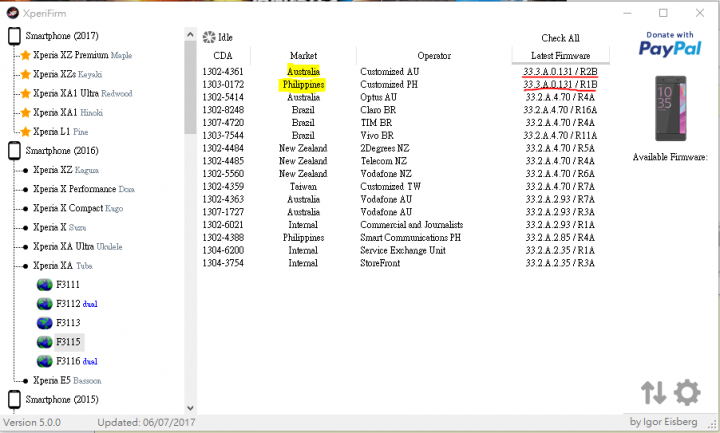Select the Customized TW operator row
Image resolution: width=720 pixels, height=433 pixels.
click(x=406, y=187)
